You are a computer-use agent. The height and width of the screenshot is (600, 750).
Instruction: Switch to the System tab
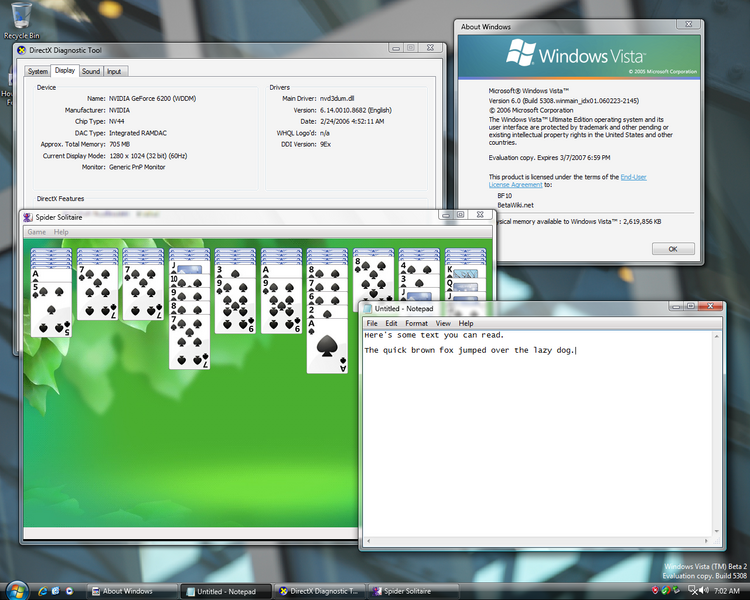click(x=38, y=71)
